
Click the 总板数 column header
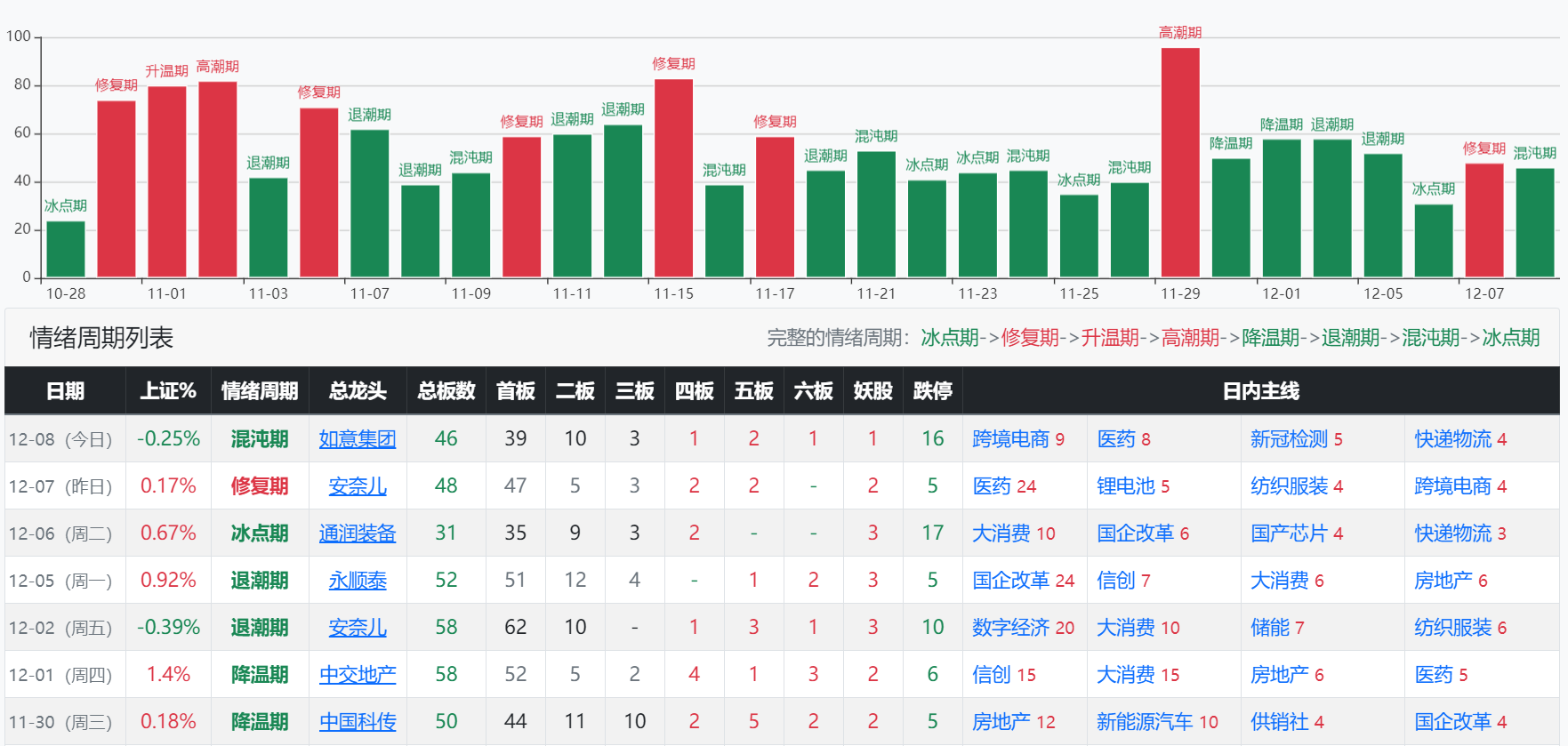(x=446, y=391)
